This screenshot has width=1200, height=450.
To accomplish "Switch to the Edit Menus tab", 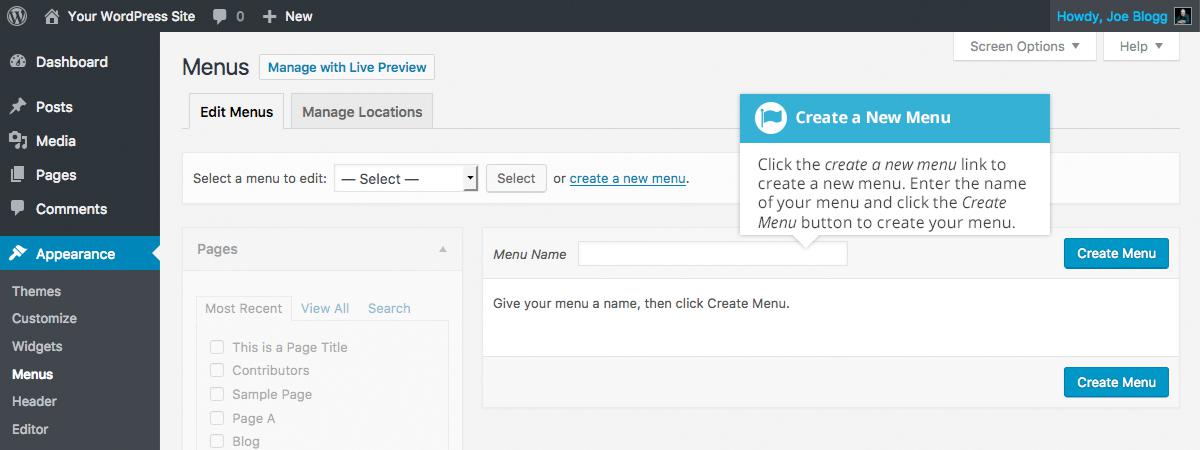I will pos(236,112).
